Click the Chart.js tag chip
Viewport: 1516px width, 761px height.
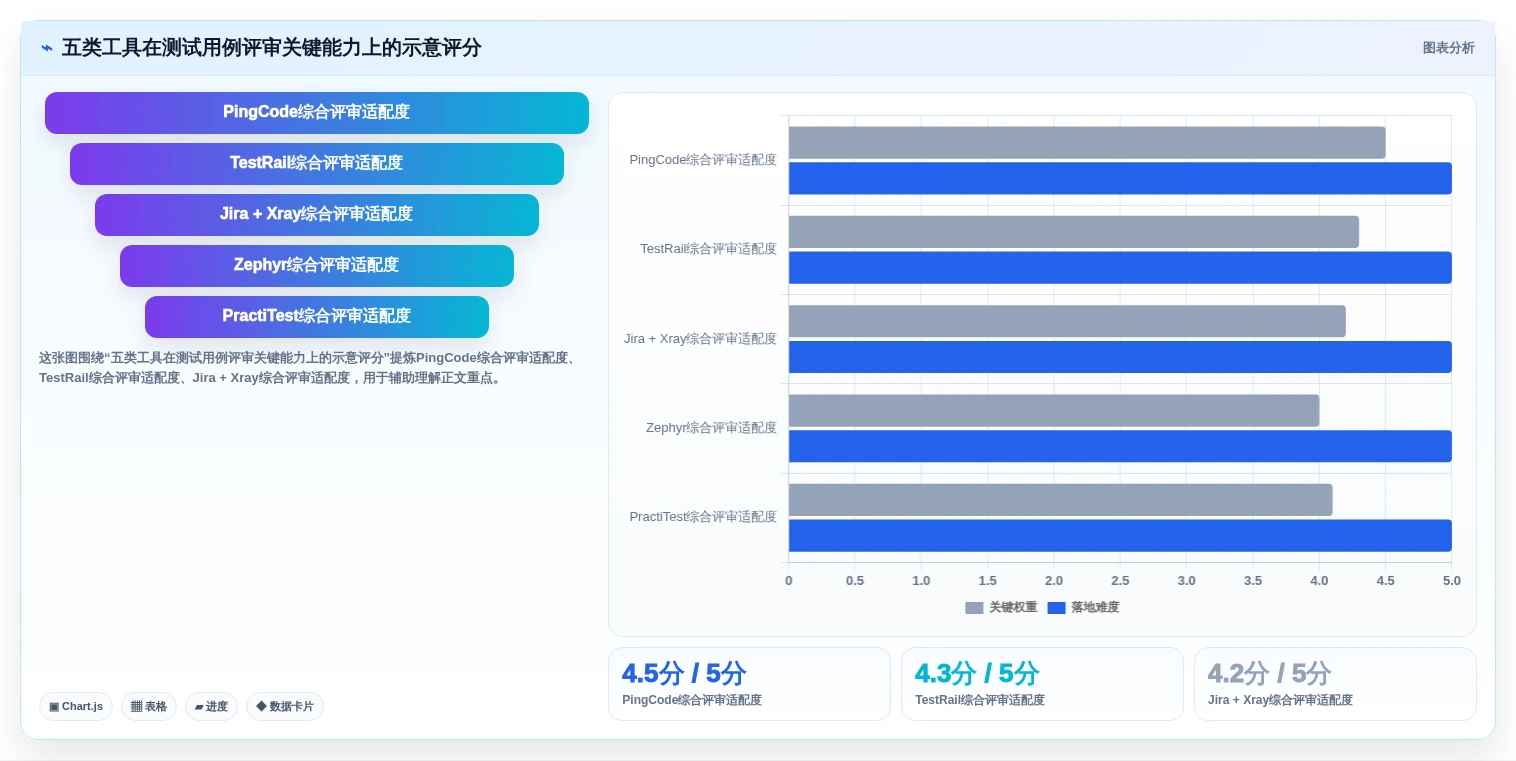76,707
